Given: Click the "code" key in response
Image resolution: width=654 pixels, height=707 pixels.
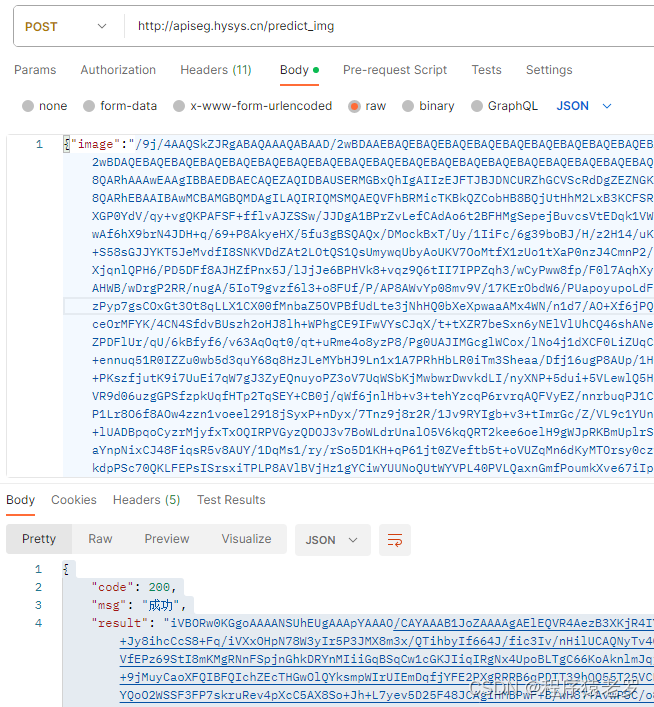Looking at the screenshot, I should point(112,587).
